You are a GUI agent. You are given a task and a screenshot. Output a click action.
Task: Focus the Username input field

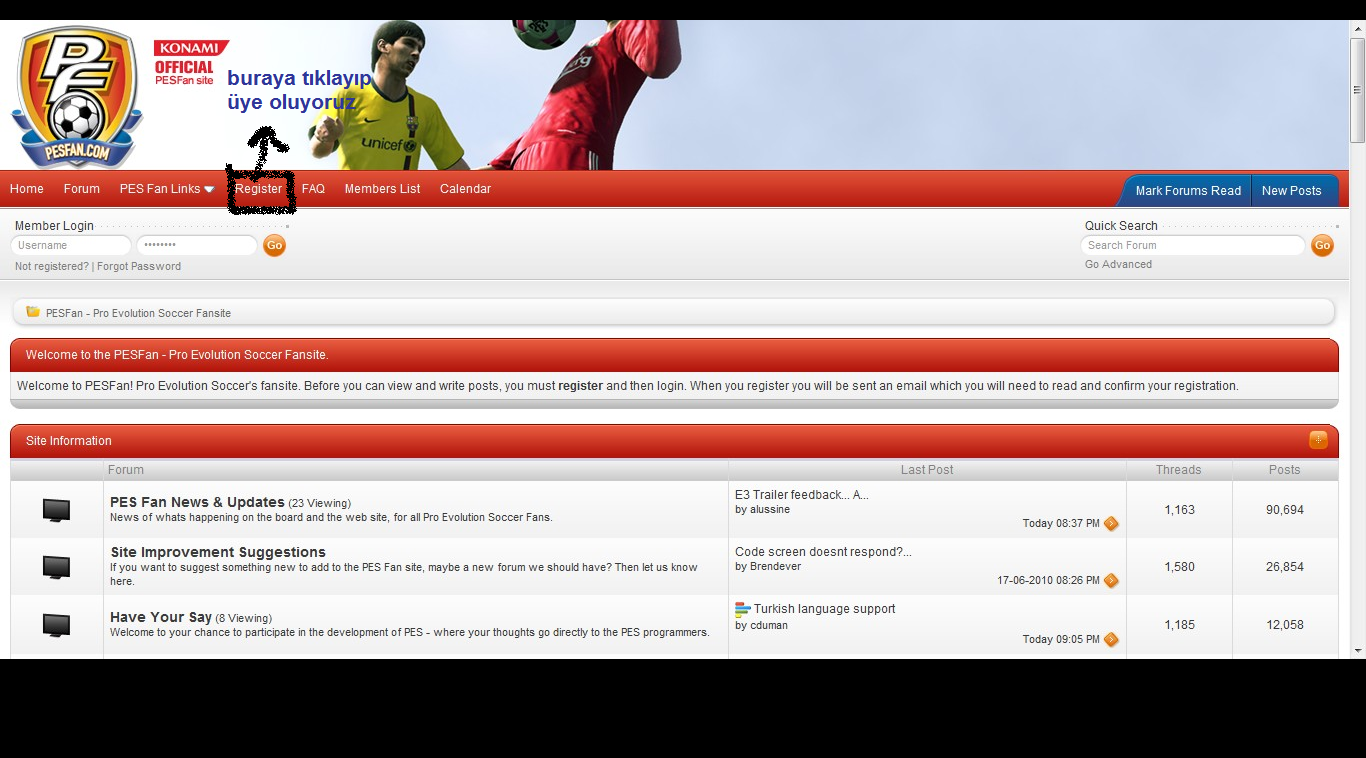point(71,245)
